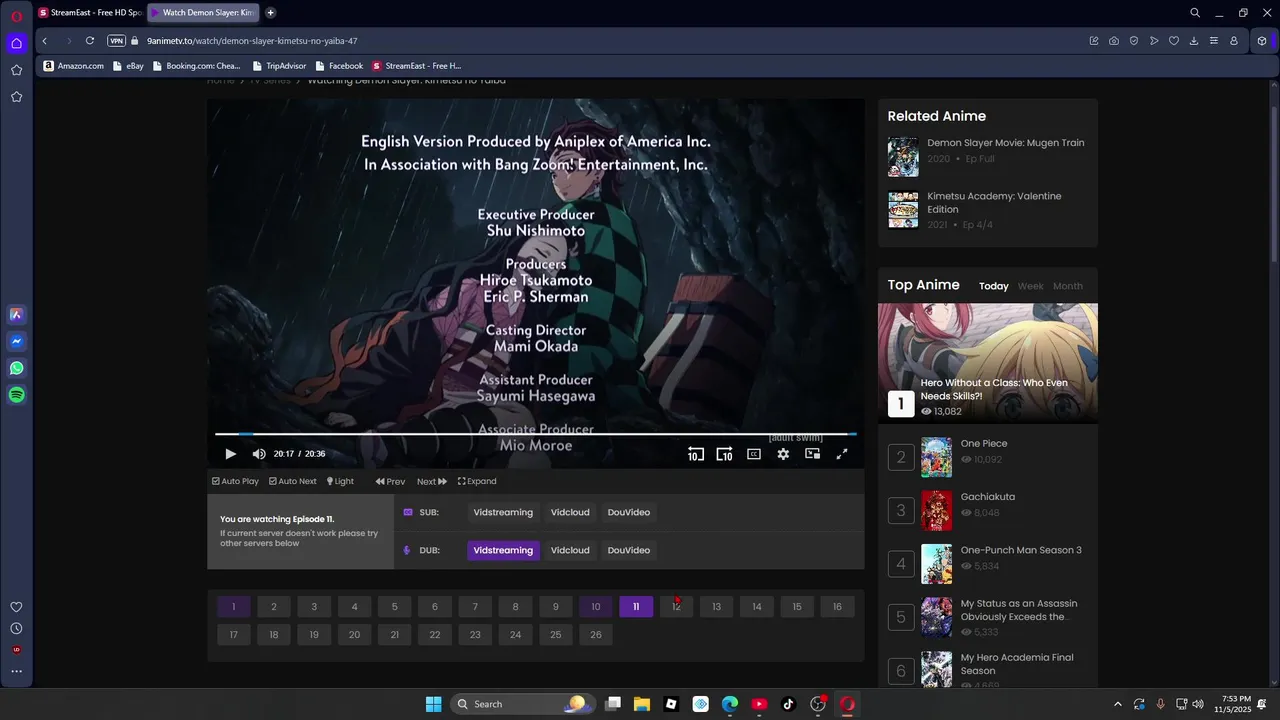The image size is (1280, 720).
Task: Rewind the video 10 seconds
Action: tap(695, 454)
